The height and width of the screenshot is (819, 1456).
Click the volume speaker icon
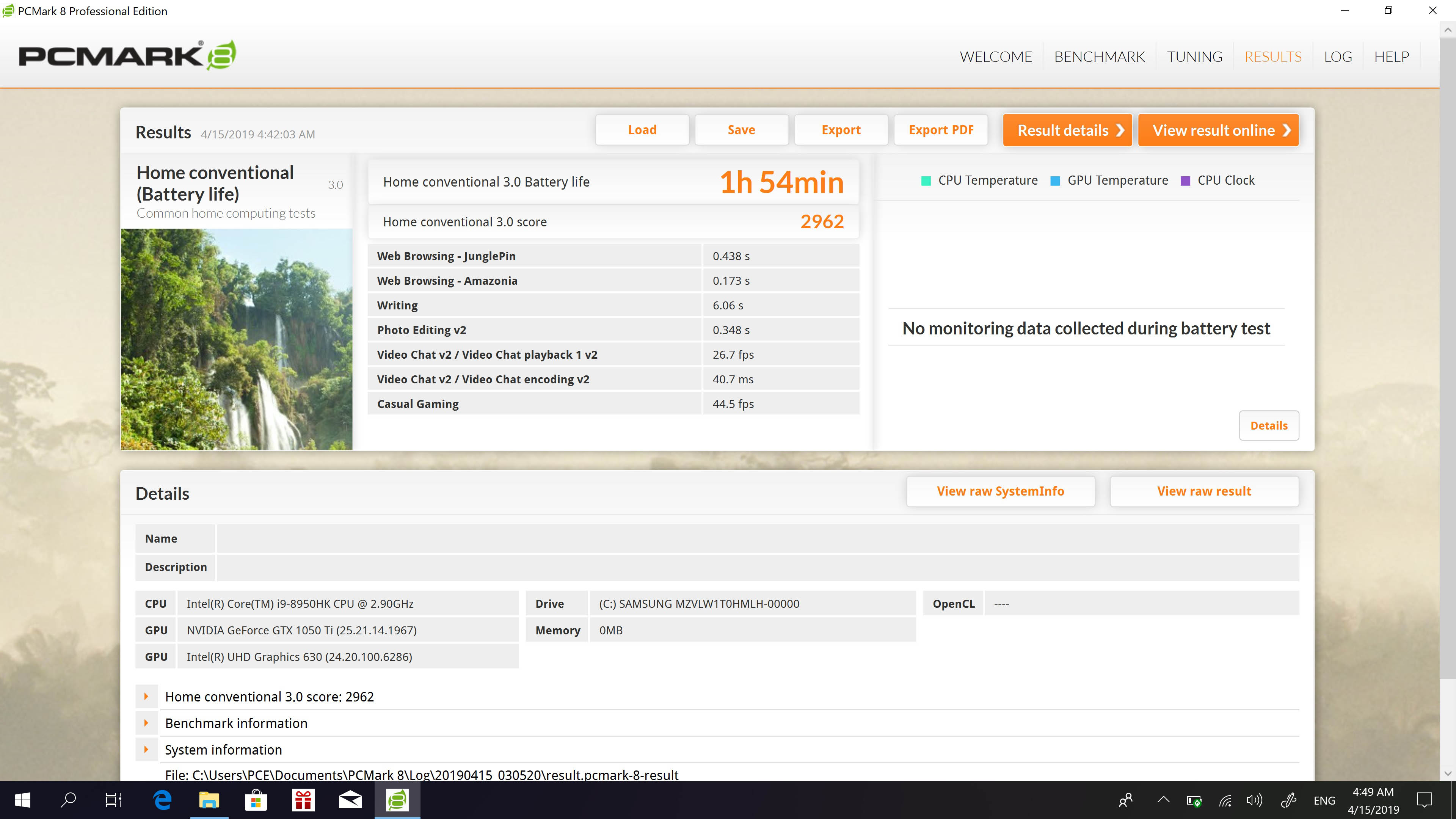tap(1254, 800)
